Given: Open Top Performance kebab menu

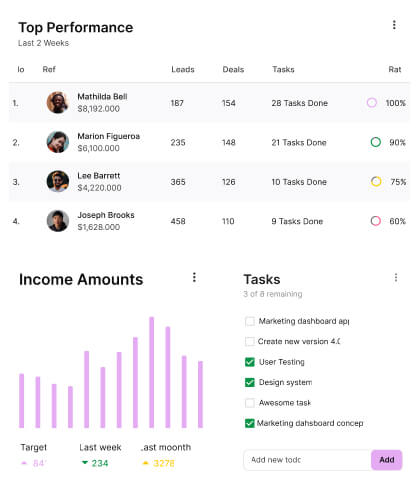Looking at the screenshot, I should [x=394, y=25].
